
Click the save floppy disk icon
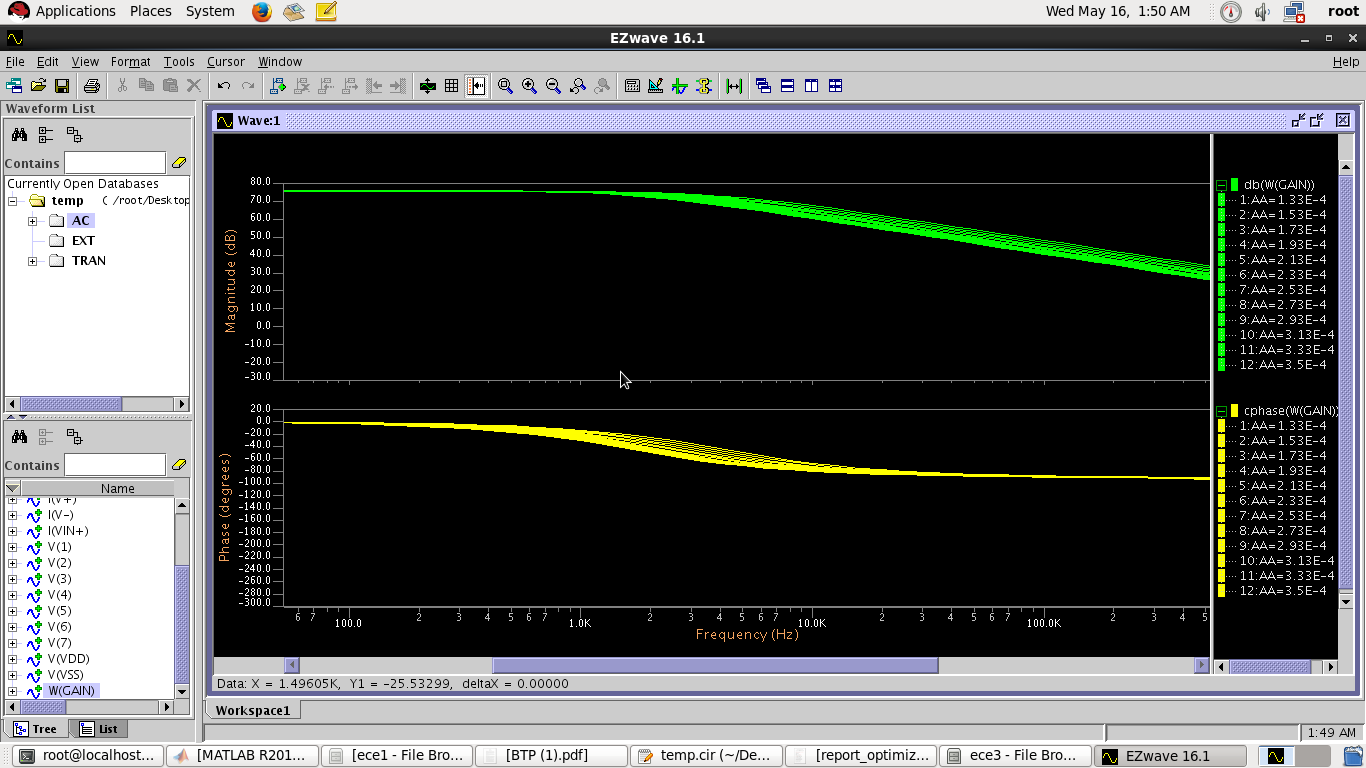coord(62,86)
